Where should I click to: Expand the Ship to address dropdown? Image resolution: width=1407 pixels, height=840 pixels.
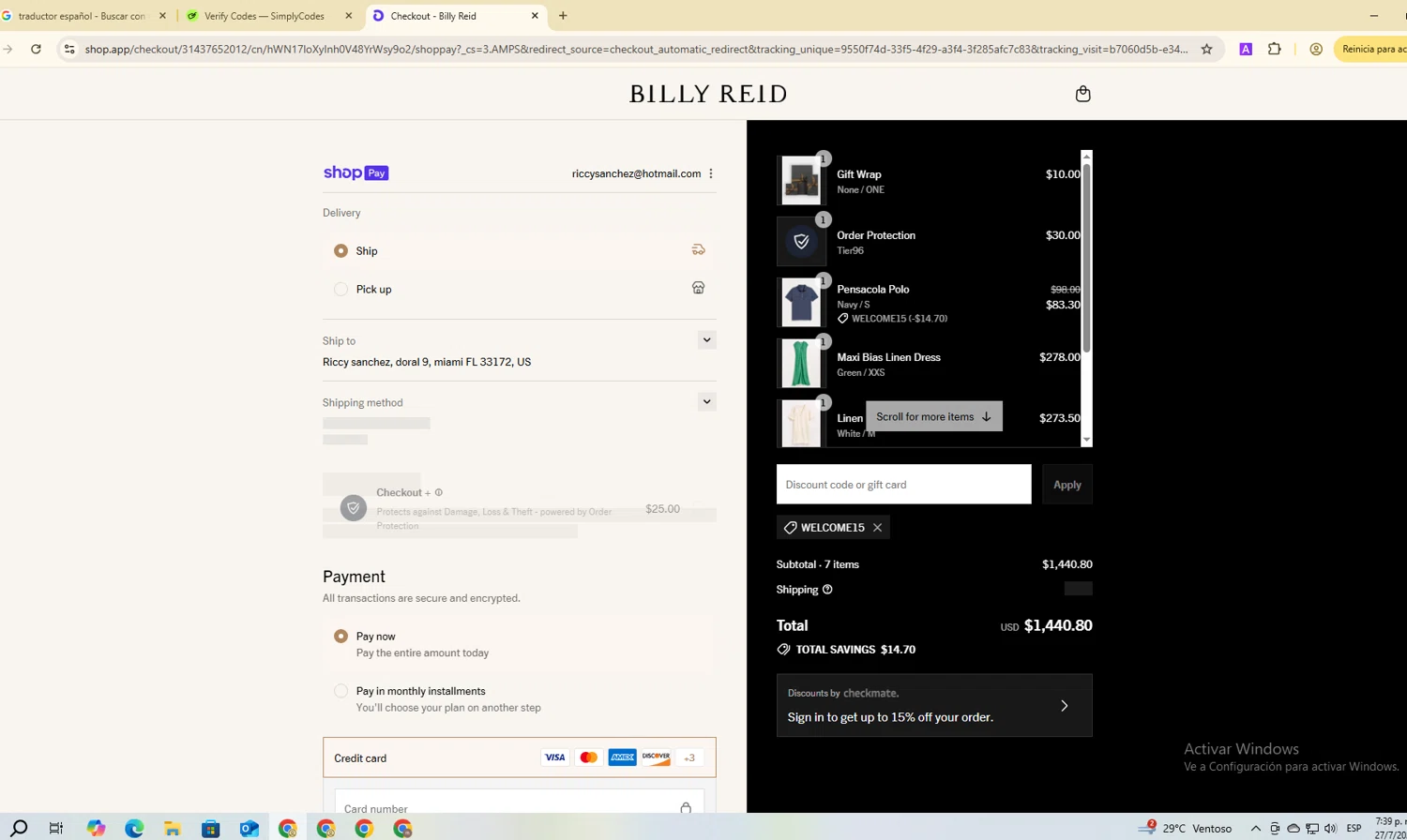pyautogui.click(x=707, y=340)
